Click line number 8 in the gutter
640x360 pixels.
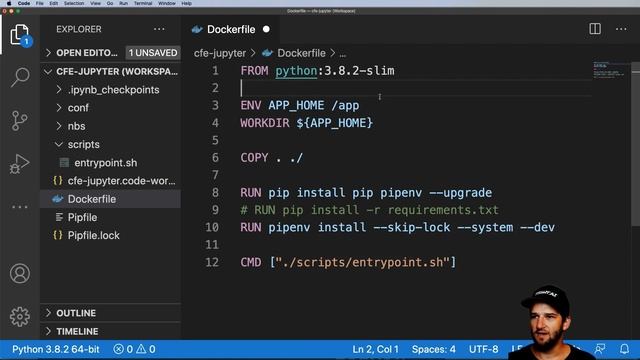[215, 193]
